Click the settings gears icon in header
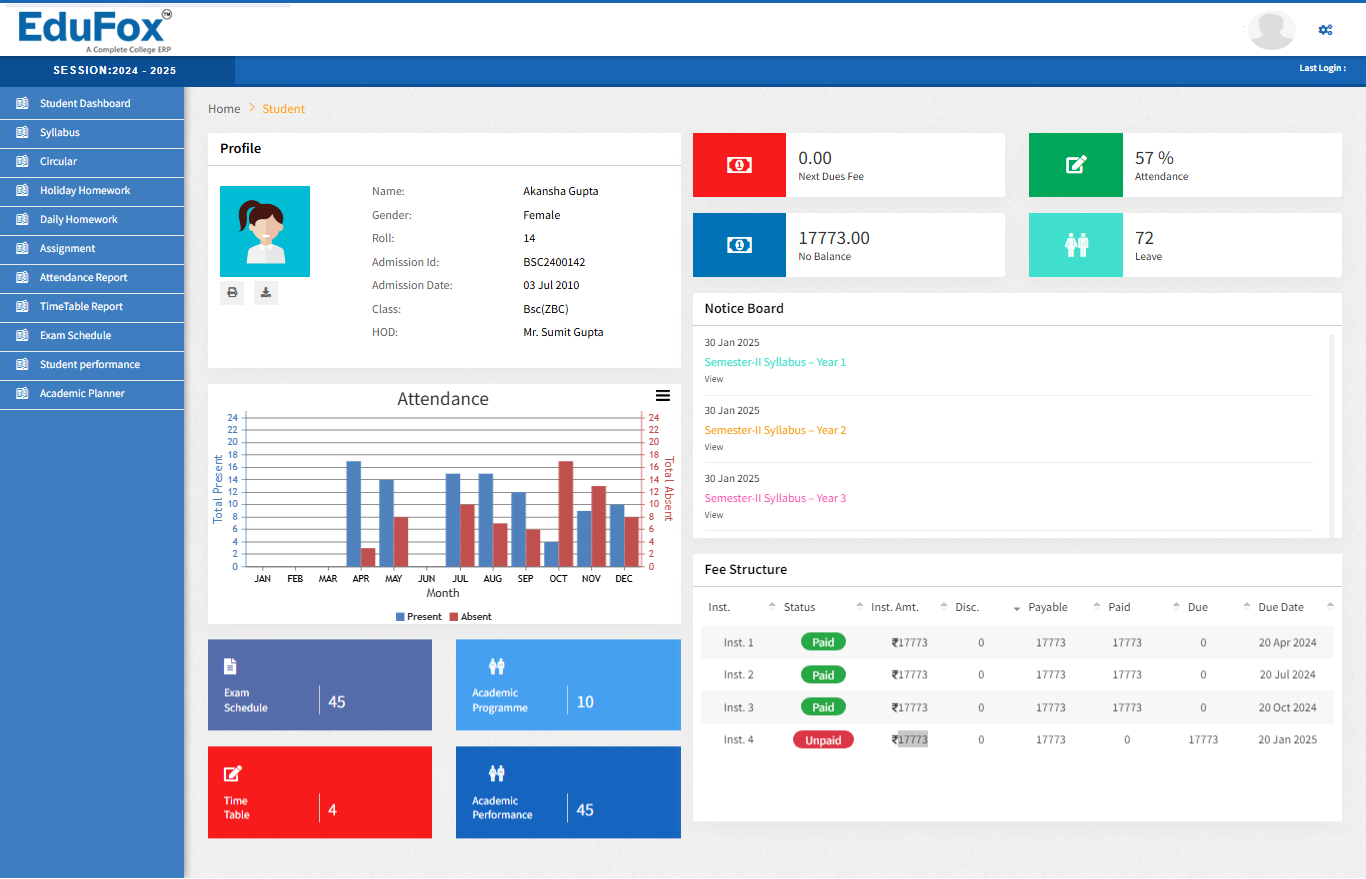Image resolution: width=1366 pixels, height=879 pixels. pyautogui.click(x=1325, y=30)
